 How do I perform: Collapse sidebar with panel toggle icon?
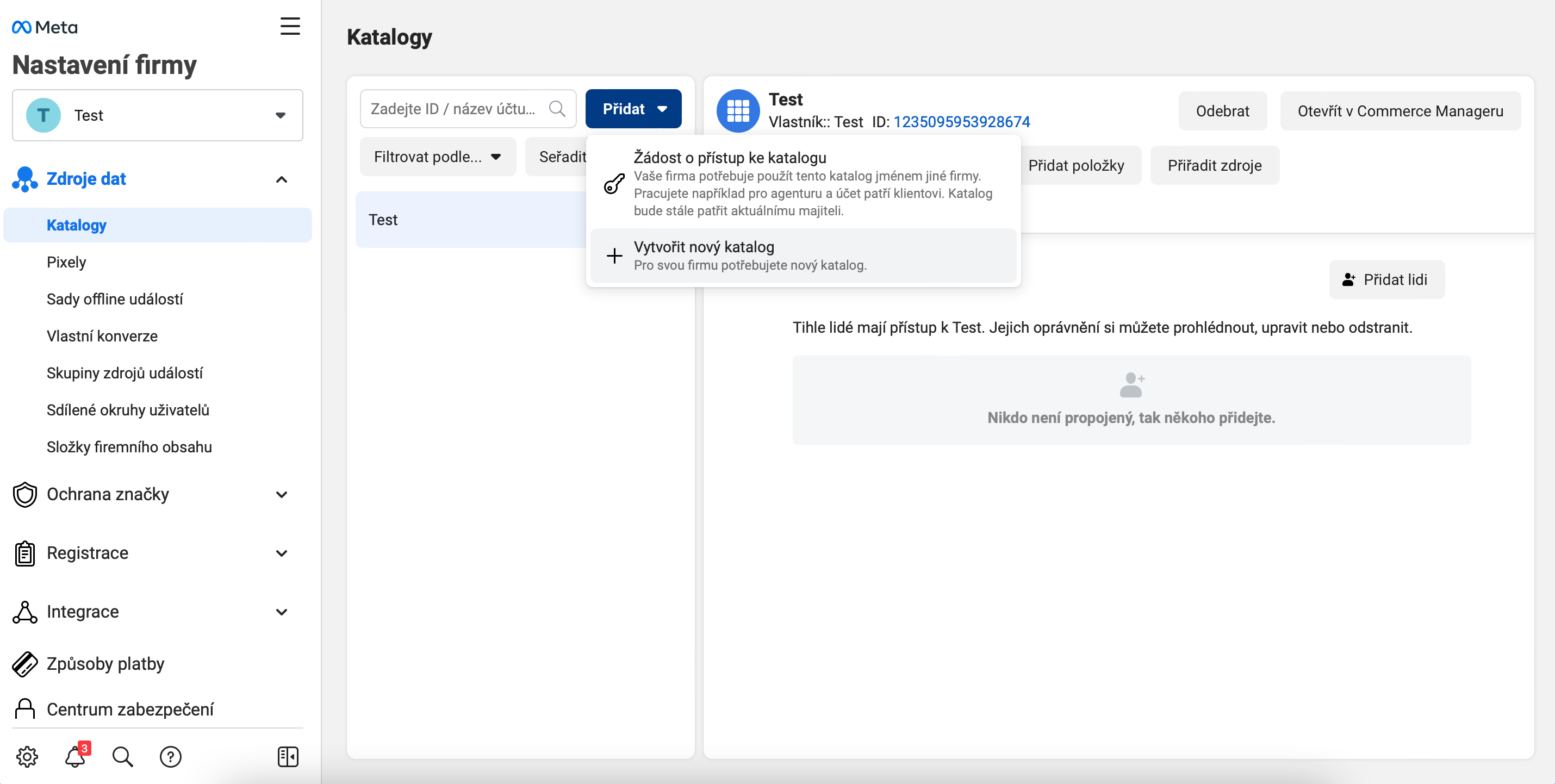pyautogui.click(x=288, y=756)
